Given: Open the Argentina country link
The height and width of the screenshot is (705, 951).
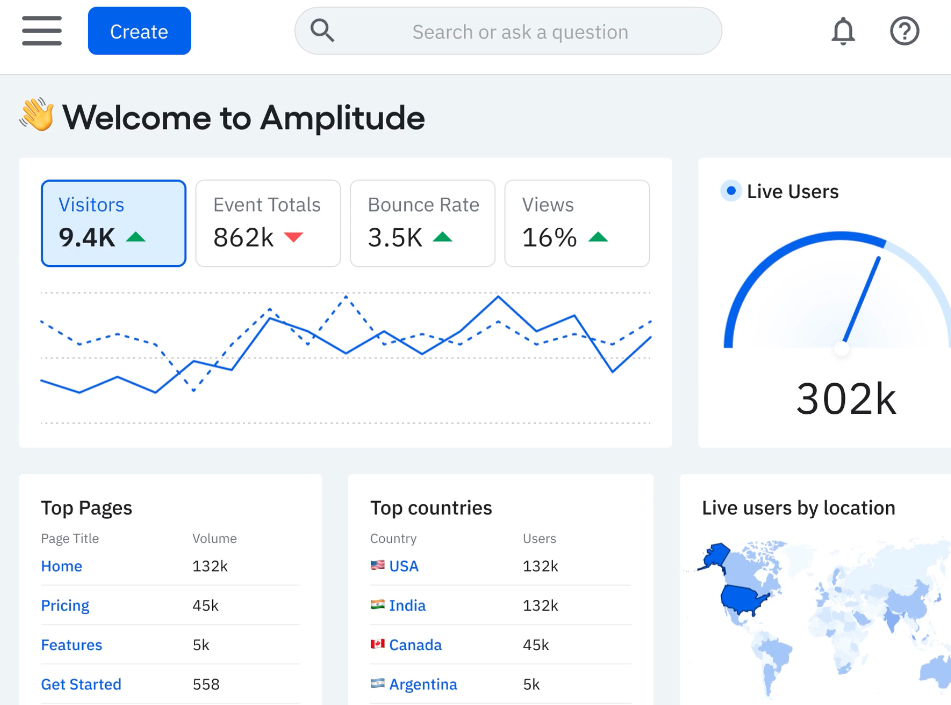Looking at the screenshot, I should pos(423,684).
